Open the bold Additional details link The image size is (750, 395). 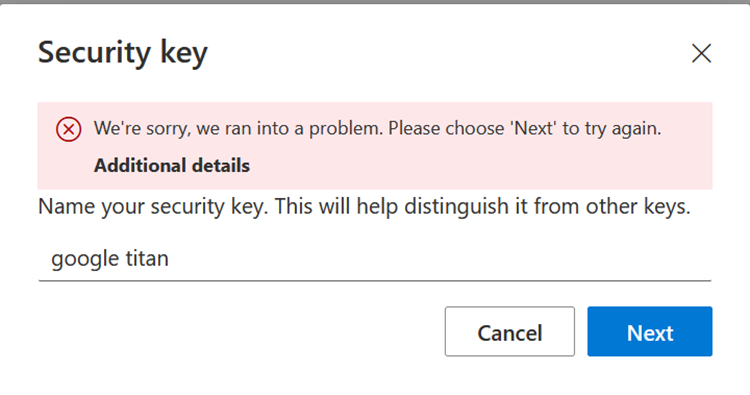click(172, 165)
